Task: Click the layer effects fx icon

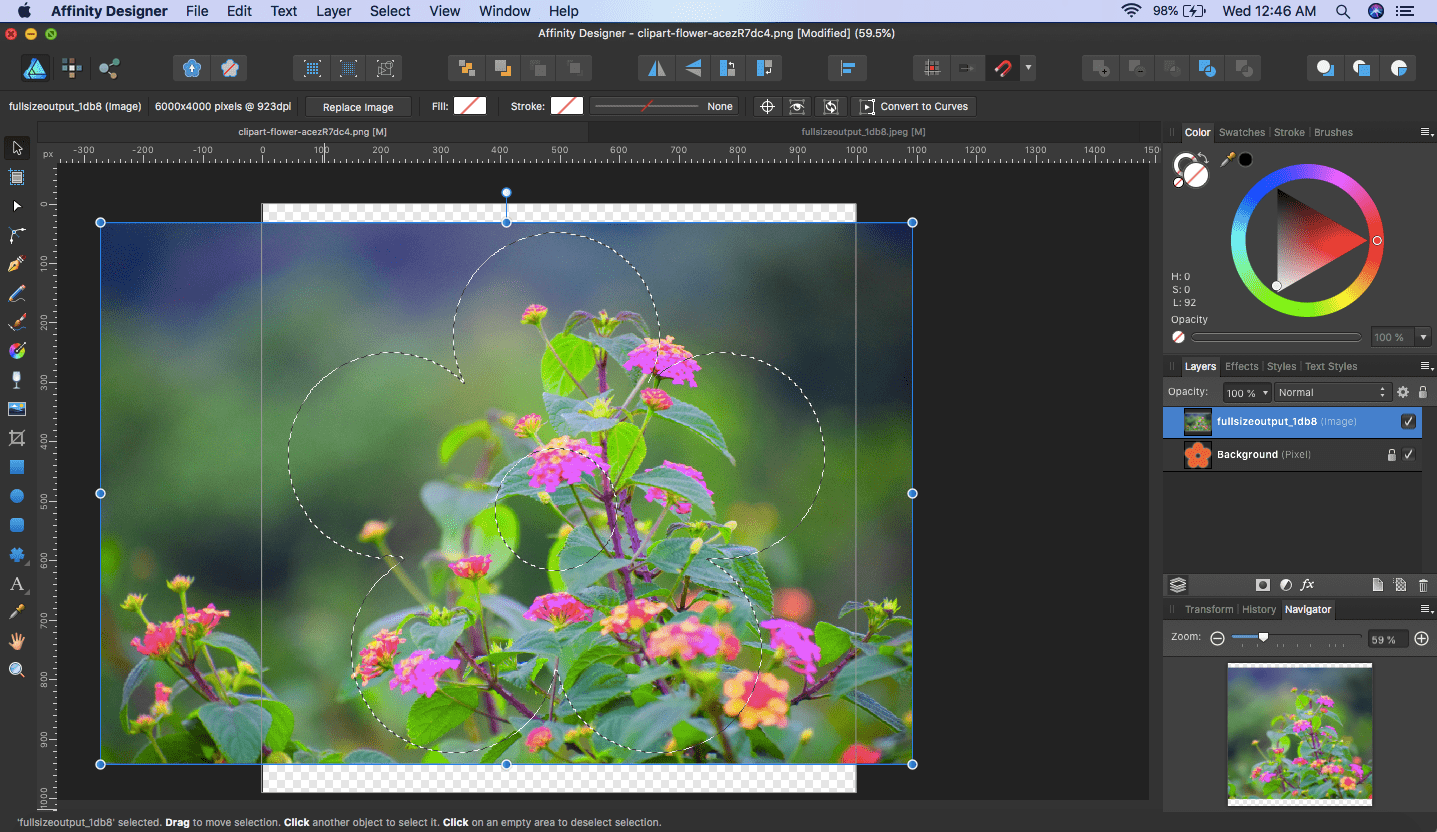Action: 1307,585
